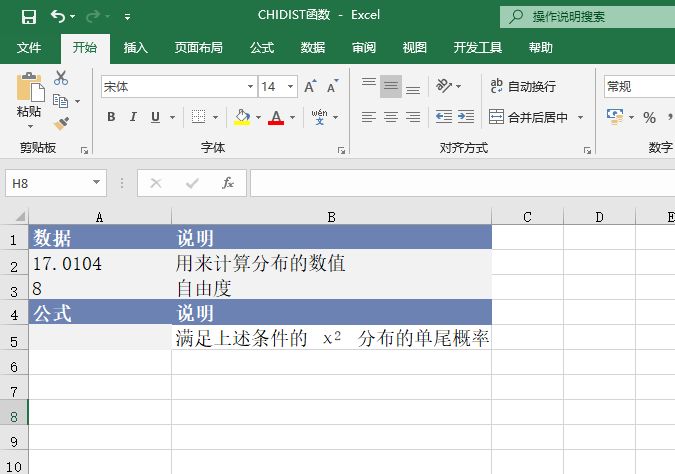
Task: Click the Increase Font Size icon
Action: point(309,87)
